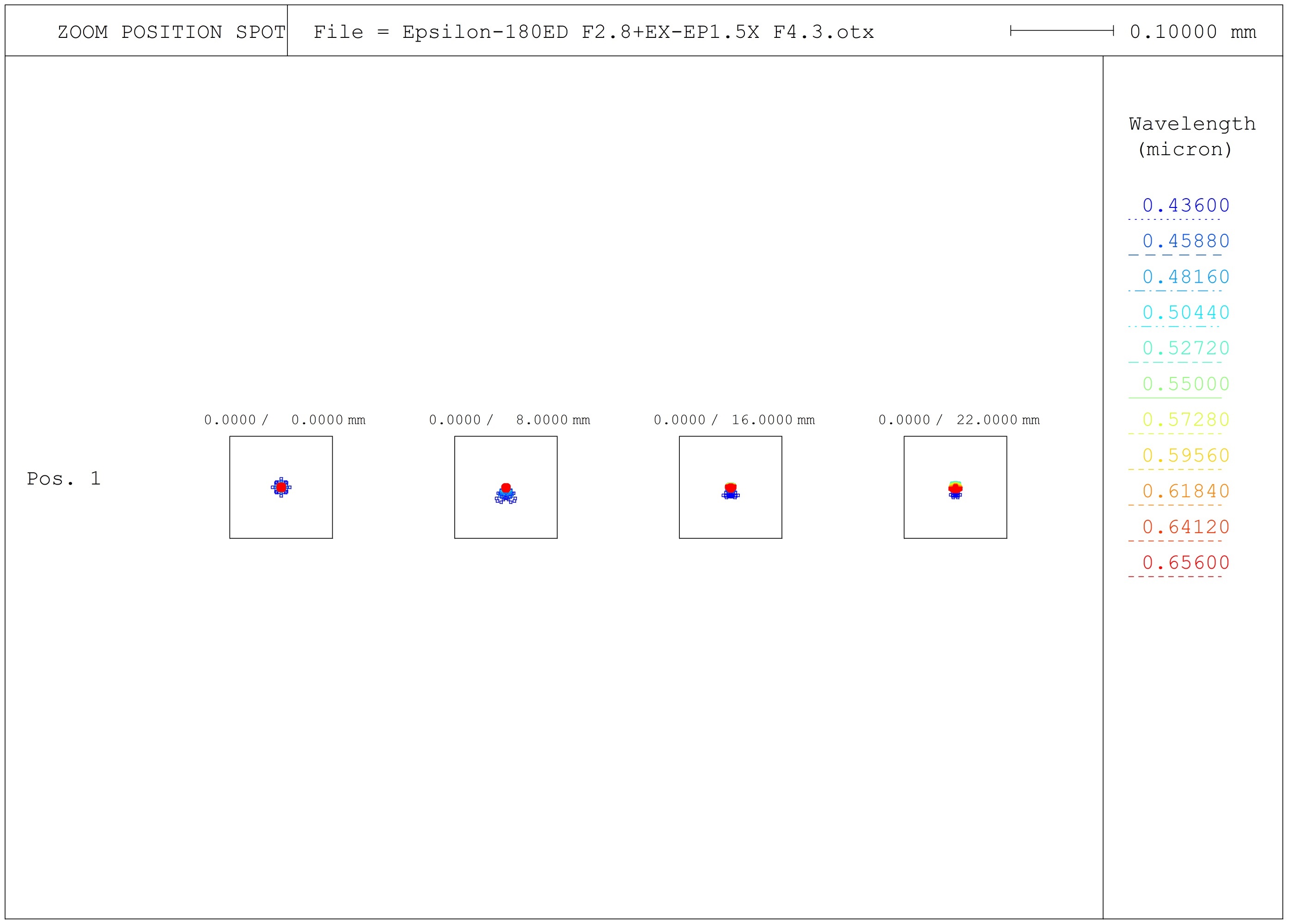
Task: Click the 0.59560 wavelength label
Action: (x=1185, y=456)
